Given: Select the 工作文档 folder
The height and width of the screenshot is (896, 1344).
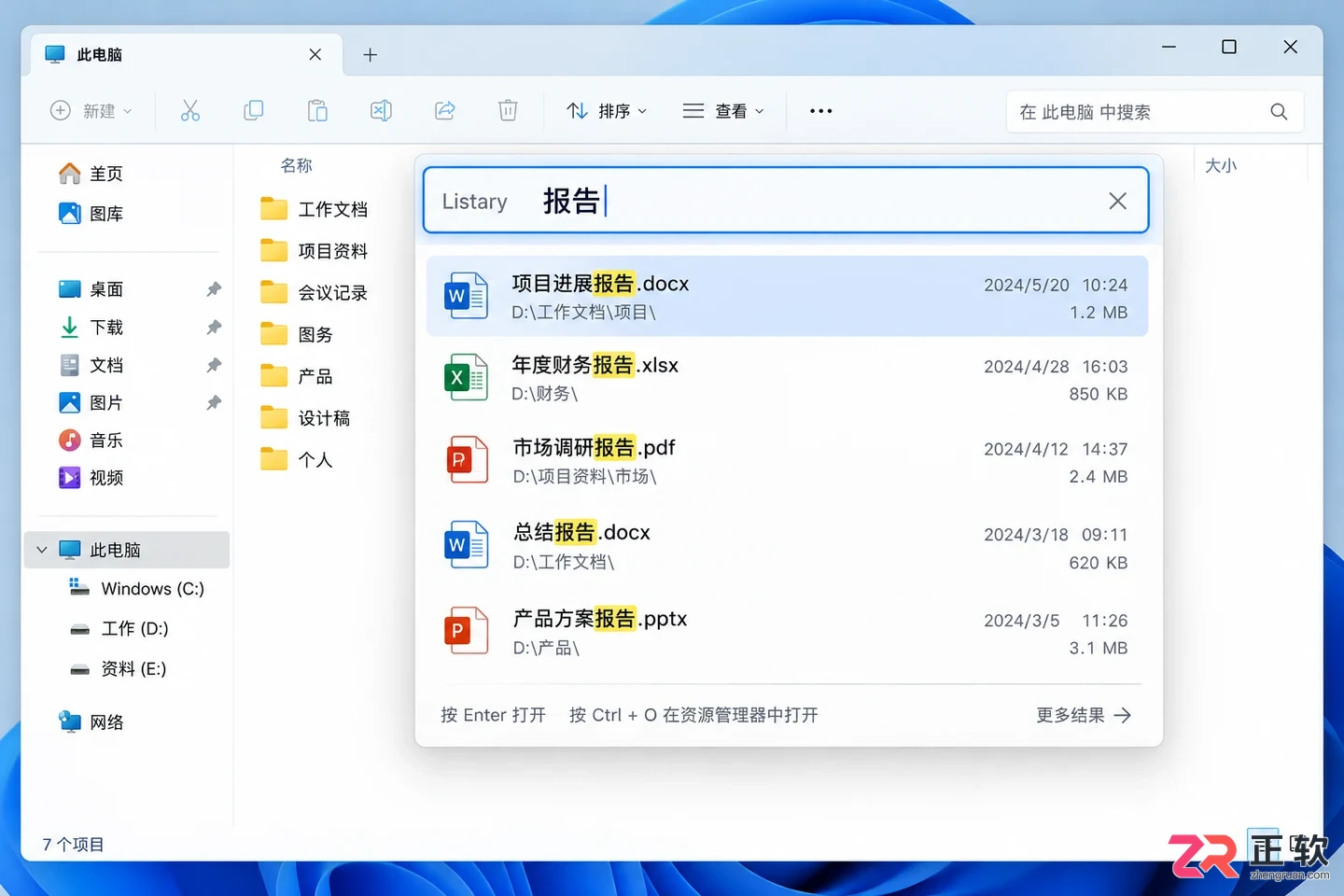Looking at the screenshot, I should pos(314,209).
